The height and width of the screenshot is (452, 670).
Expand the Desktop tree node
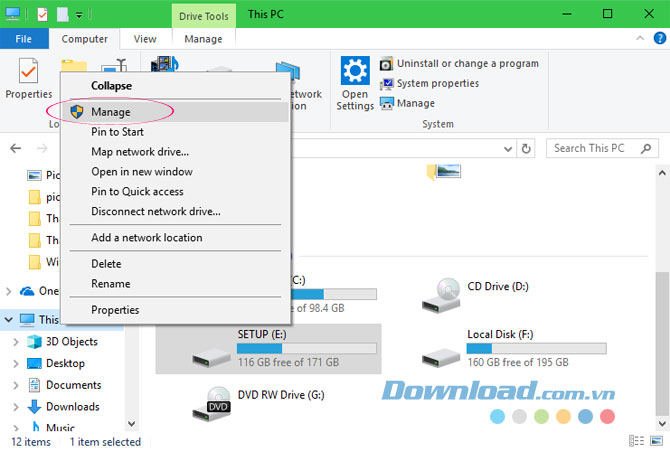[16, 364]
